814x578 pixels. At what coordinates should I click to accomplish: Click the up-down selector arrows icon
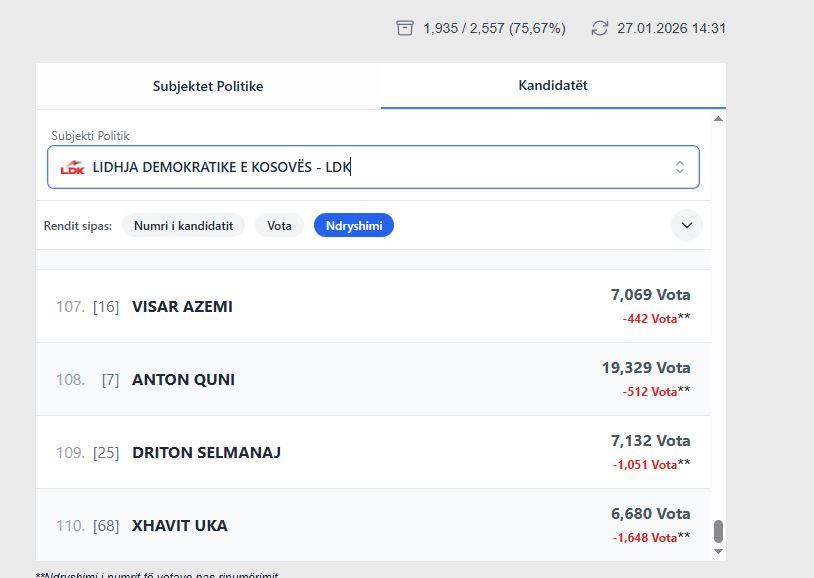tap(680, 167)
